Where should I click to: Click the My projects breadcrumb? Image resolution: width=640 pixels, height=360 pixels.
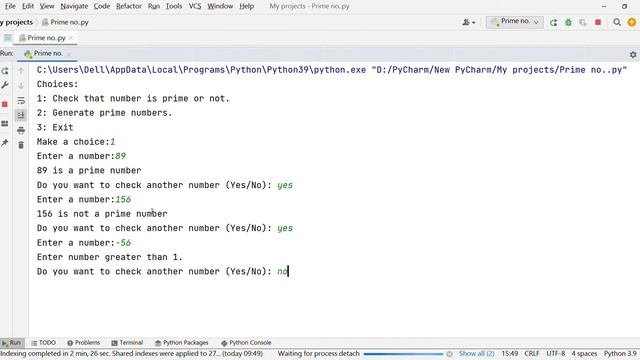point(17,22)
